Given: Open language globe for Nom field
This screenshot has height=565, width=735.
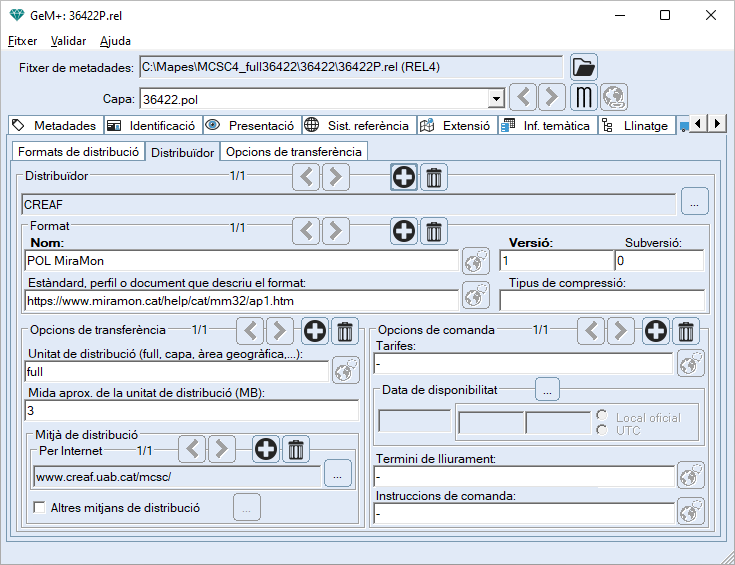Looking at the screenshot, I should pos(476,261).
